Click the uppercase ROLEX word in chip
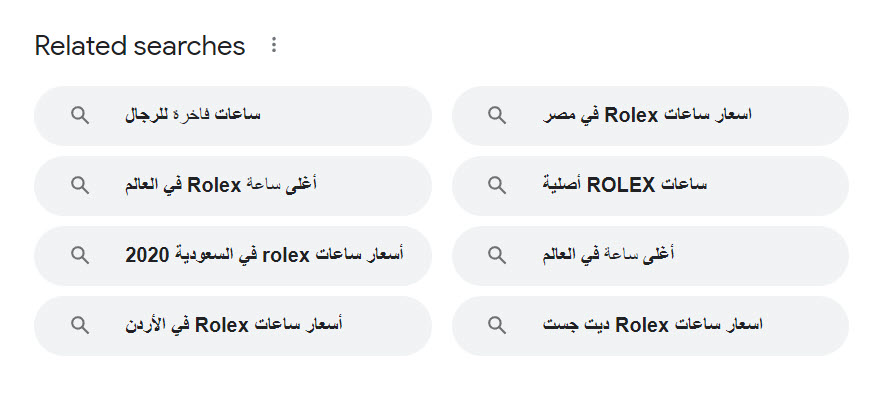This screenshot has width=886, height=408. [620, 185]
